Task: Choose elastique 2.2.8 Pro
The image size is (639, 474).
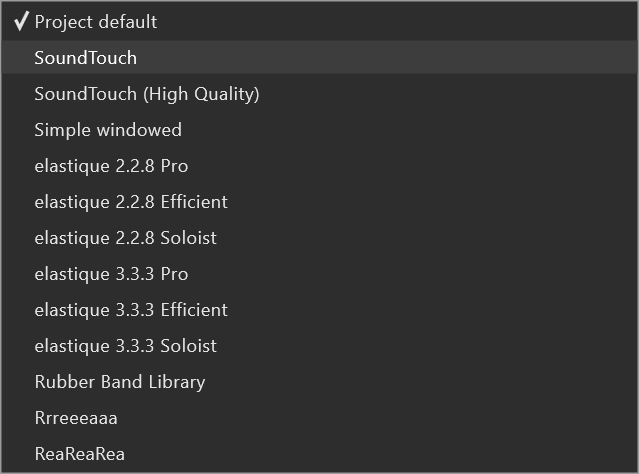Action: tap(320, 166)
